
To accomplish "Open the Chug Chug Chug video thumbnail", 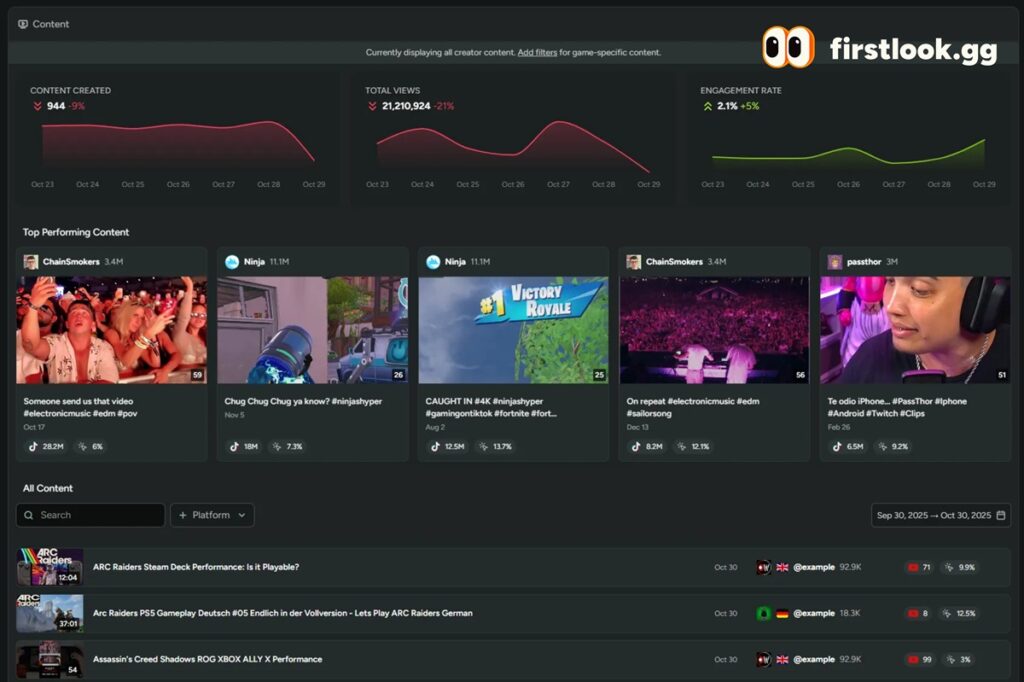I will point(313,330).
